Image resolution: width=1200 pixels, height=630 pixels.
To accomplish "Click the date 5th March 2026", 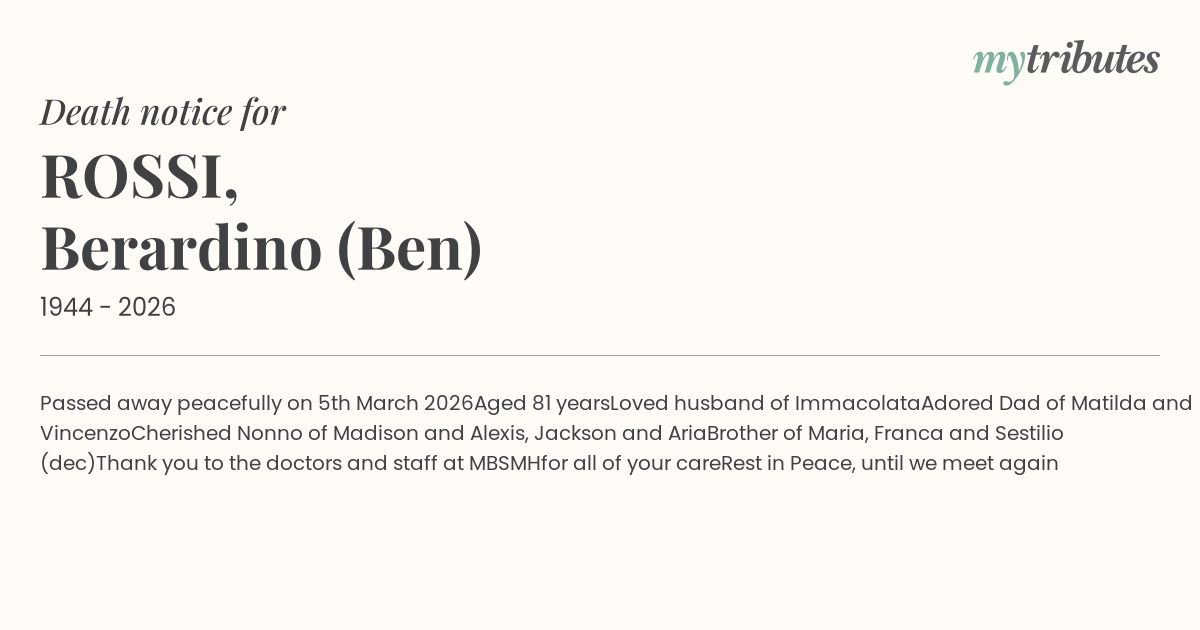I will point(395,403).
